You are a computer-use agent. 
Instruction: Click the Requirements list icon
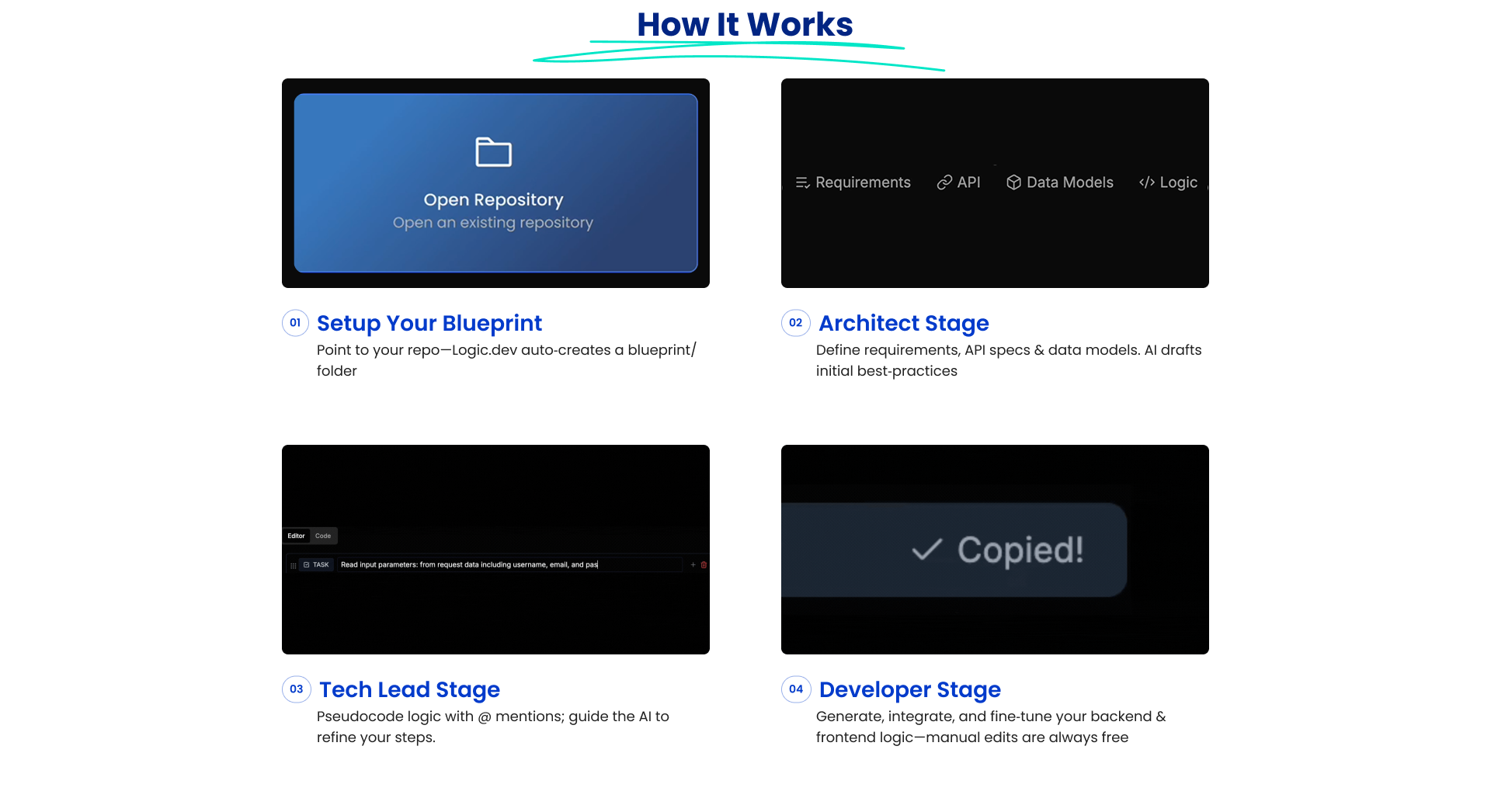[802, 182]
